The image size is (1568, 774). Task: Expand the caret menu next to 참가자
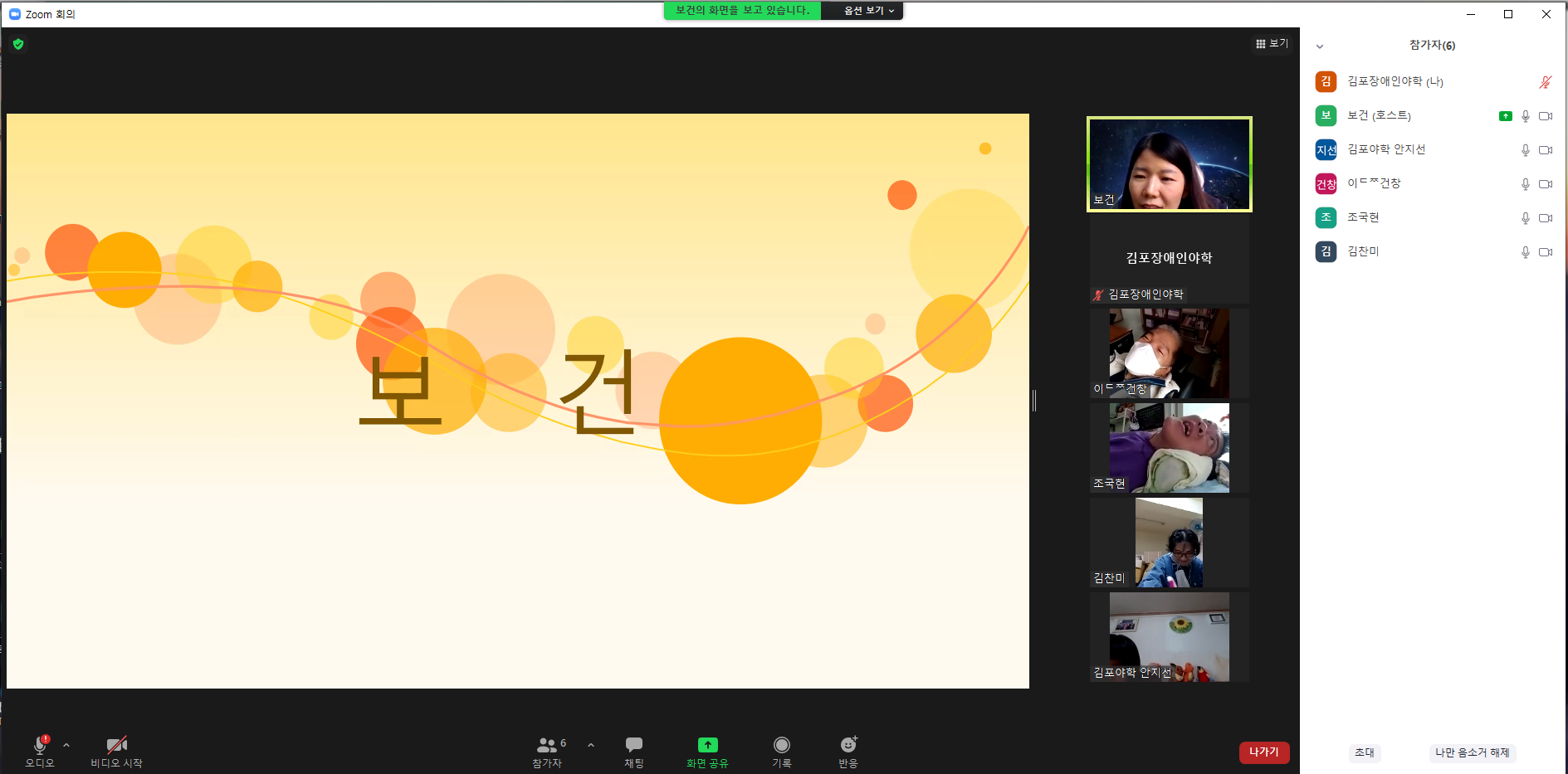pos(591,745)
